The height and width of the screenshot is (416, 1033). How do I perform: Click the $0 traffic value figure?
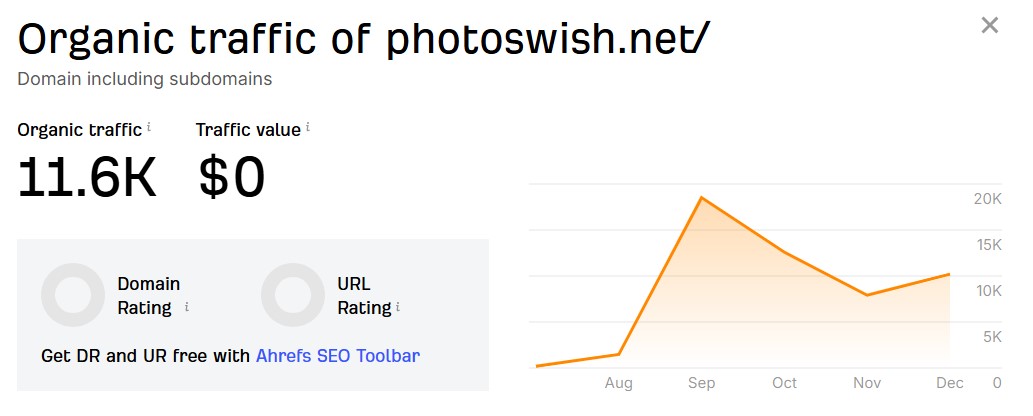[x=232, y=177]
